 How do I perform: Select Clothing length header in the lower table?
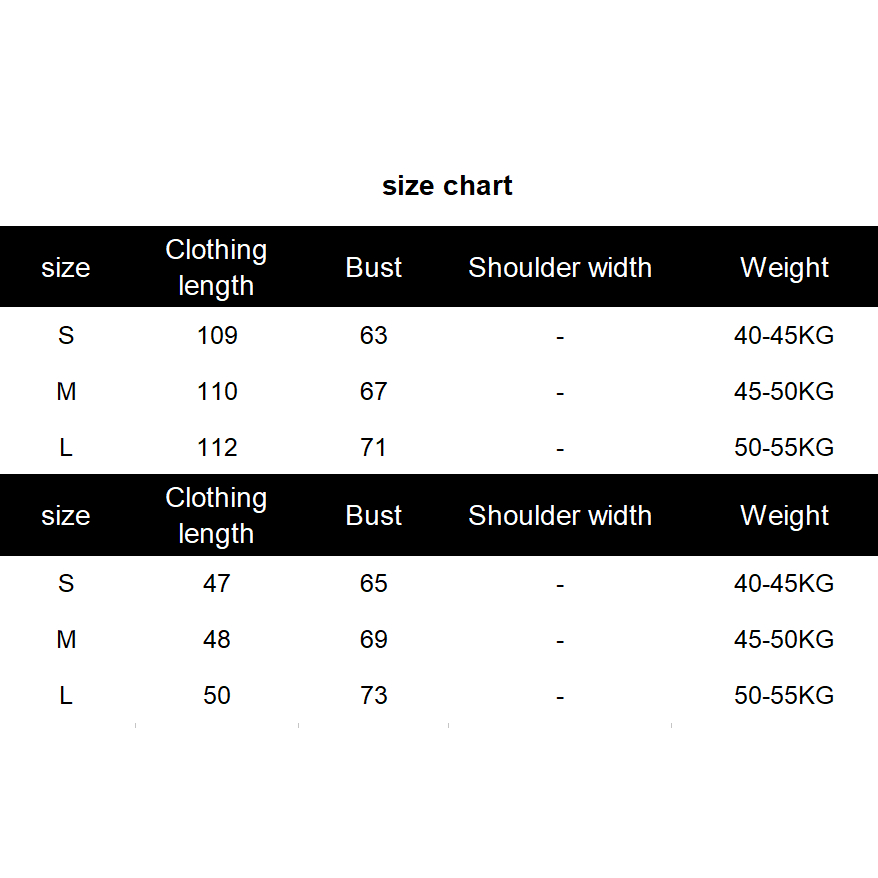click(x=216, y=515)
